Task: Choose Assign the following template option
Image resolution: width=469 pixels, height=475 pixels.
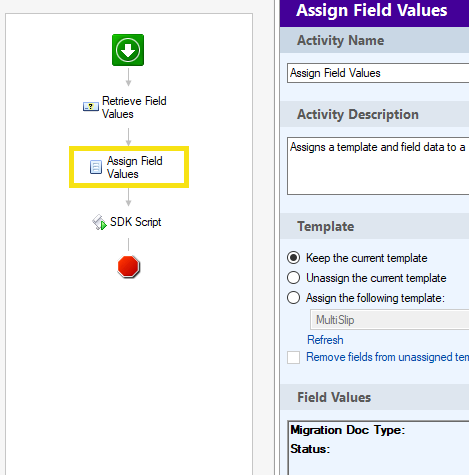Action: coord(293,298)
